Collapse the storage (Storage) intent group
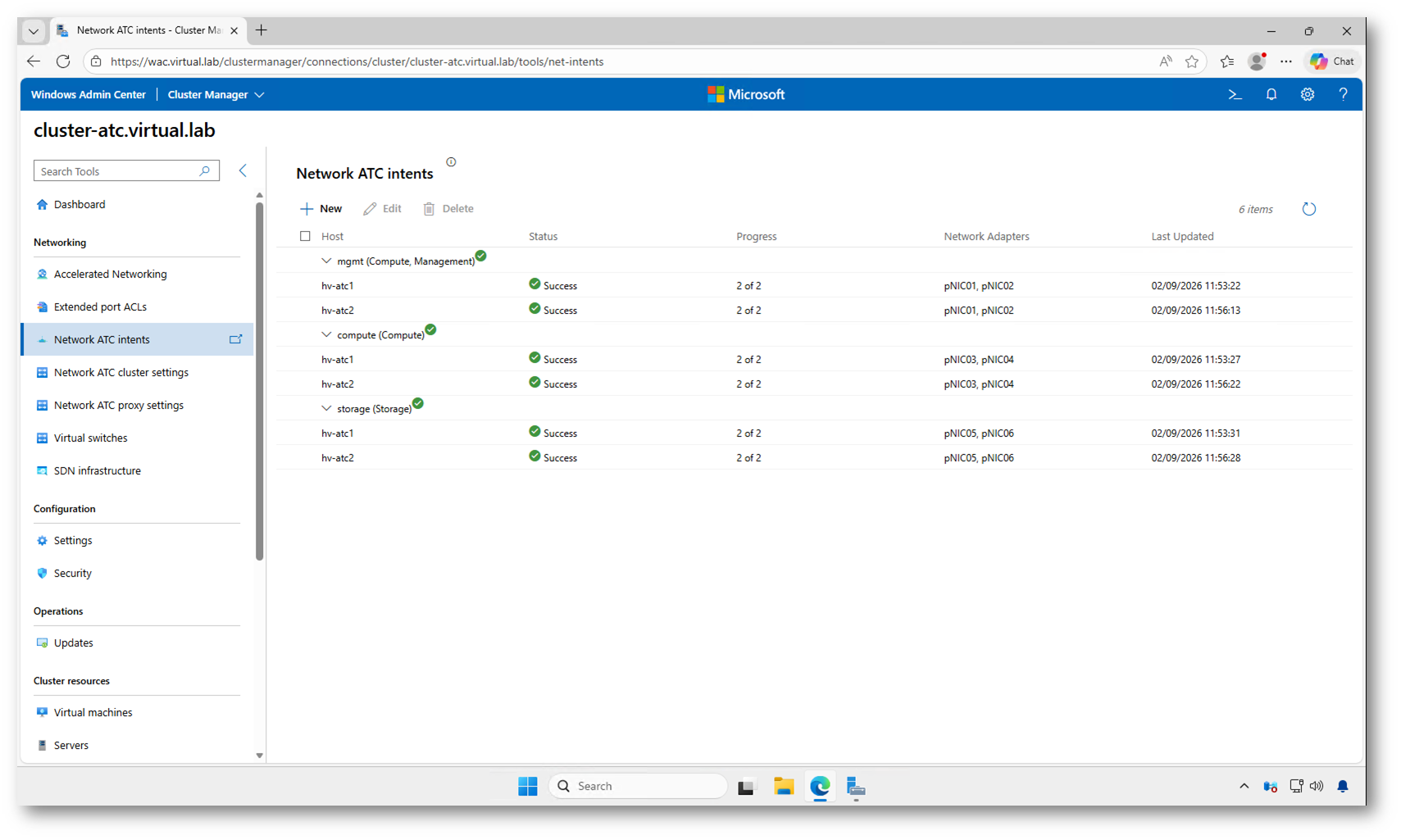The image size is (1401, 840). 326,408
